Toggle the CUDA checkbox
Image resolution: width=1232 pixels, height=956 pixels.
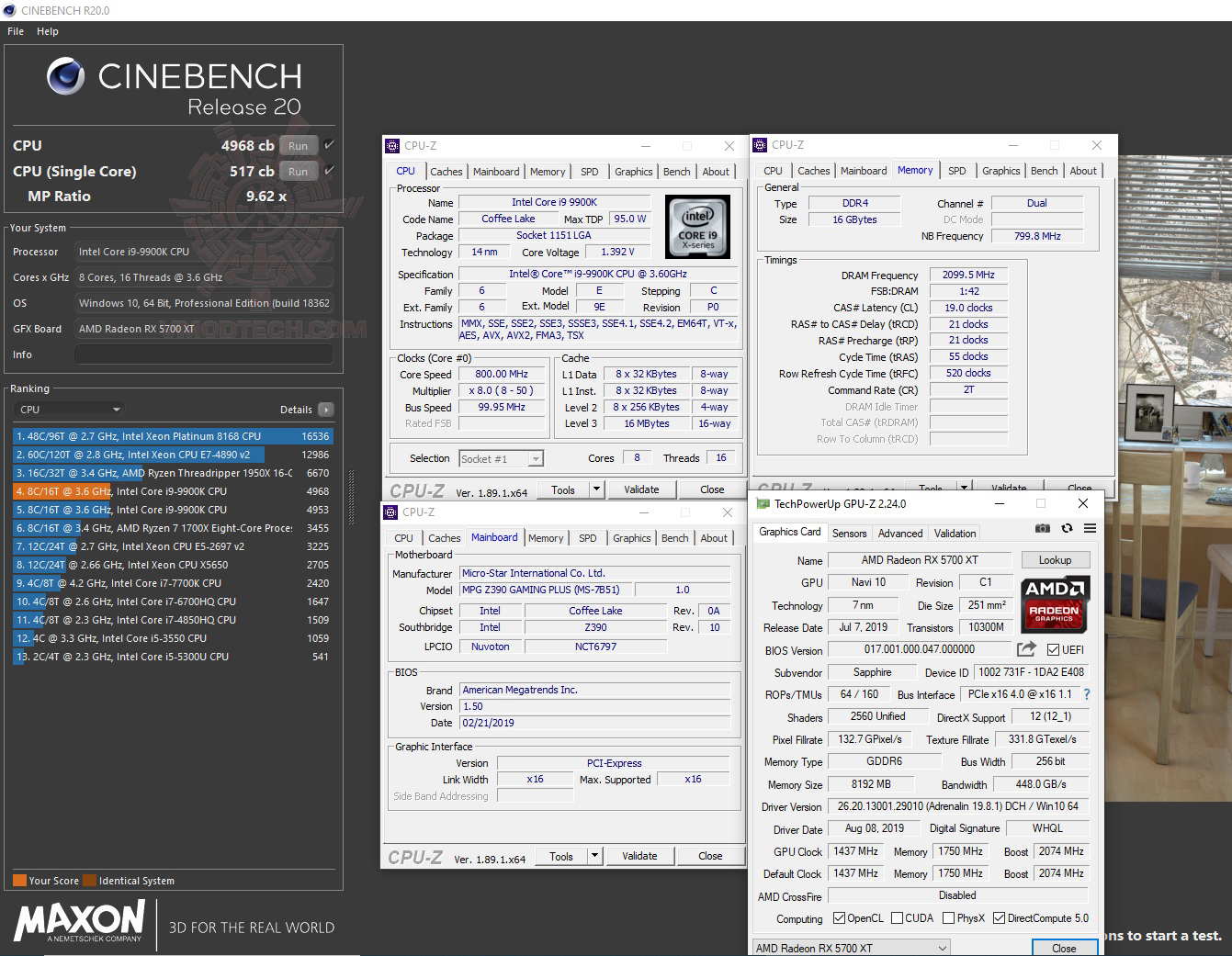coord(897,918)
